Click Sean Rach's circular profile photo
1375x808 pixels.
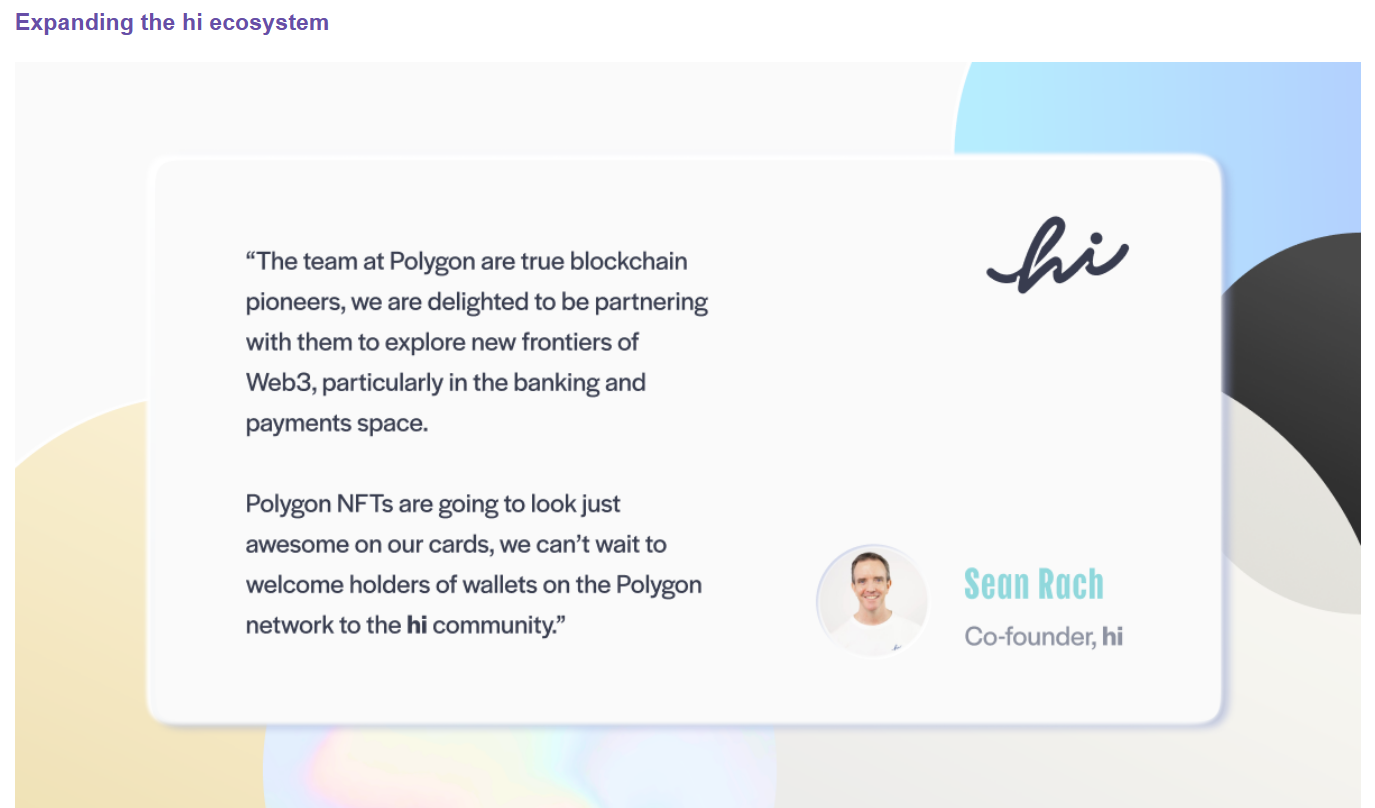[873, 601]
